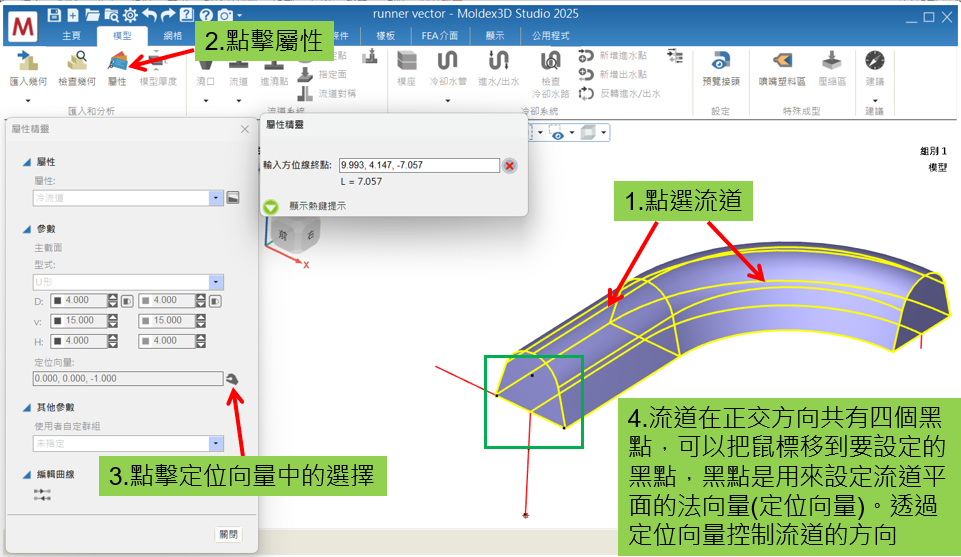This screenshot has width=961, height=557.
Task: Click the folder icon beside attribute dropdown
Action: (233, 198)
